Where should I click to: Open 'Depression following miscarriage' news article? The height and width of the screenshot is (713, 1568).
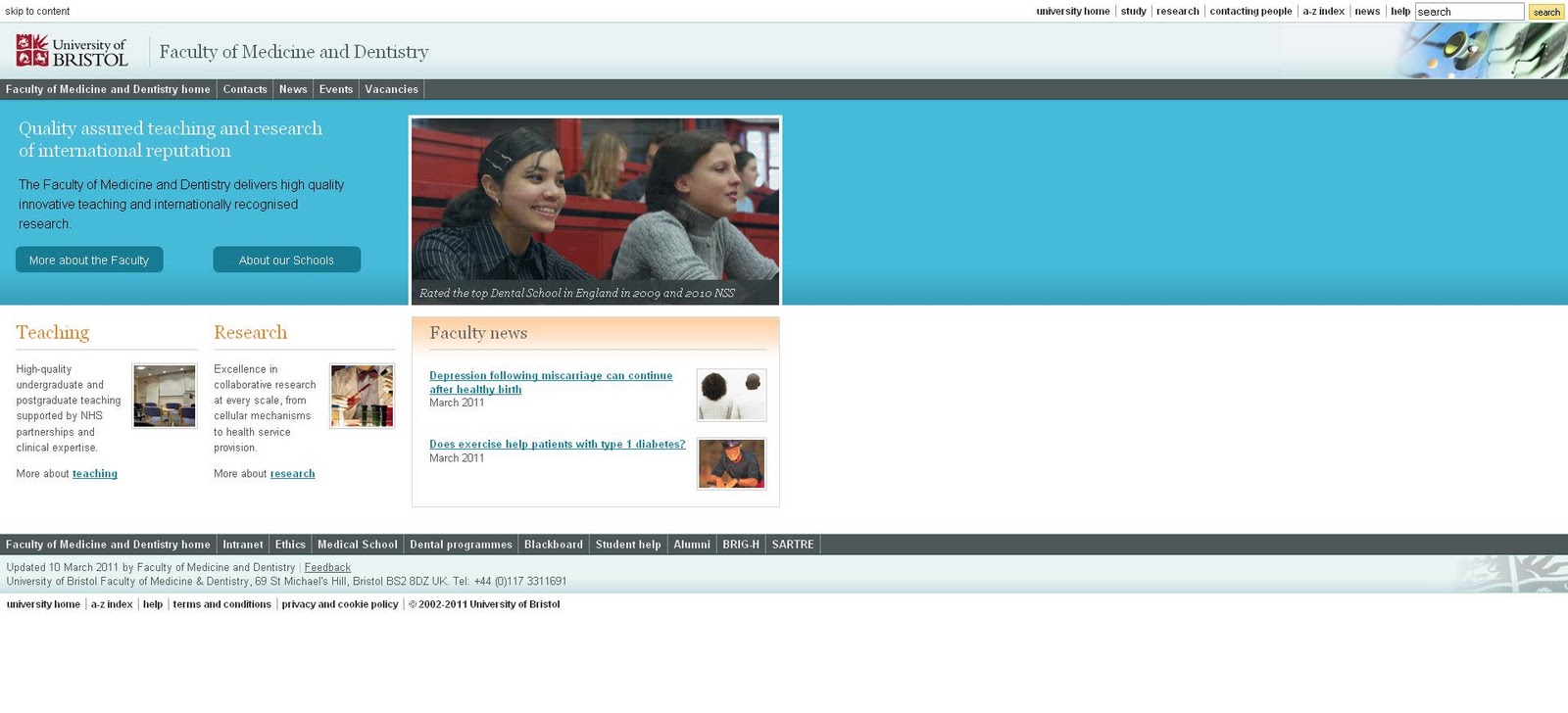tap(551, 383)
